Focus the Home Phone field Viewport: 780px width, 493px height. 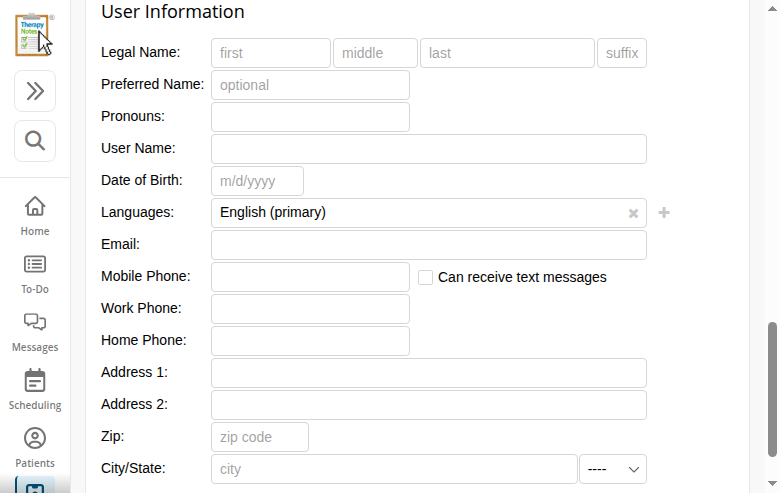point(310,341)
